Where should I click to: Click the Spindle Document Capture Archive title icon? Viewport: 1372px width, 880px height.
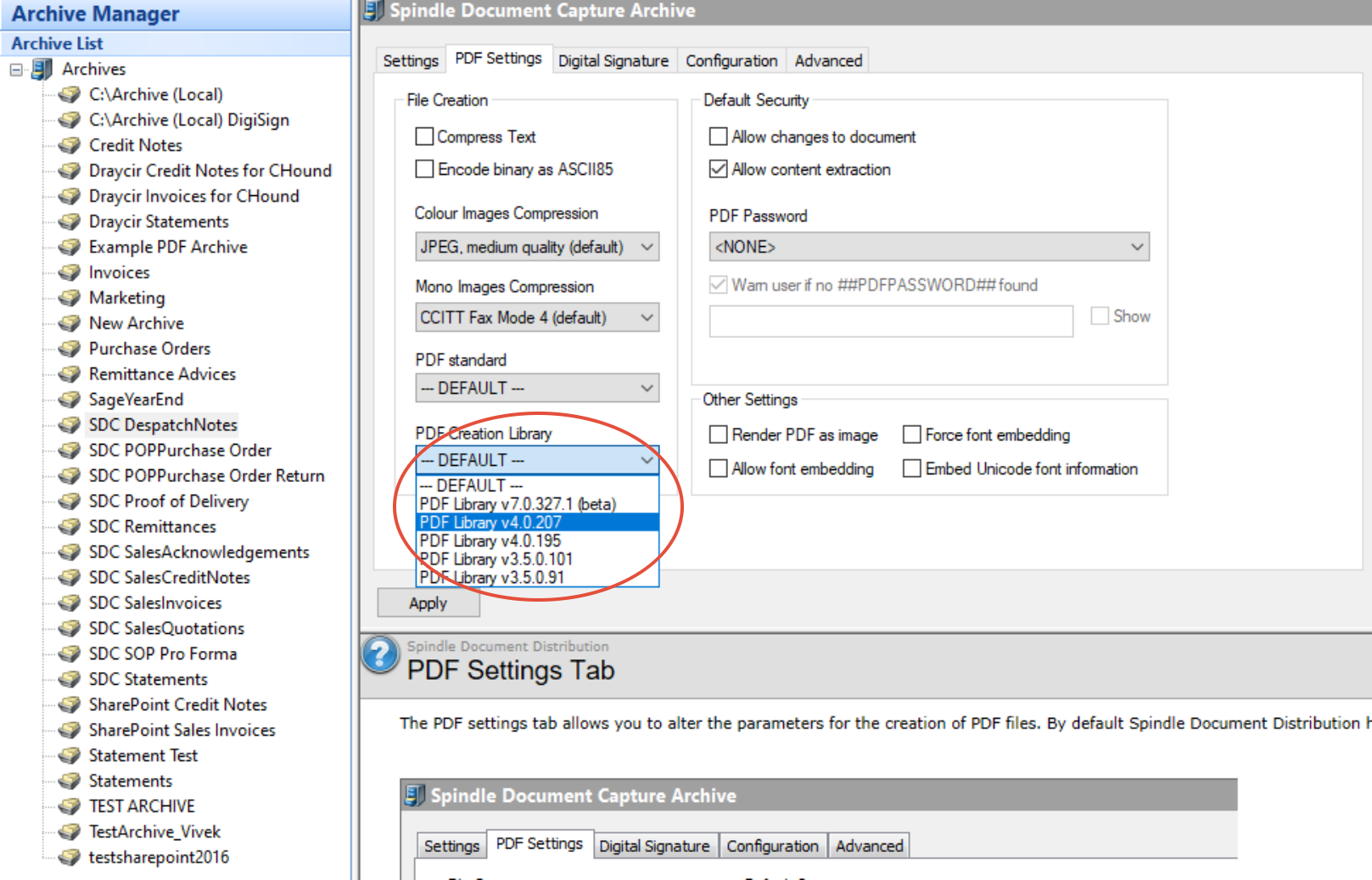(x=372, y=11)
